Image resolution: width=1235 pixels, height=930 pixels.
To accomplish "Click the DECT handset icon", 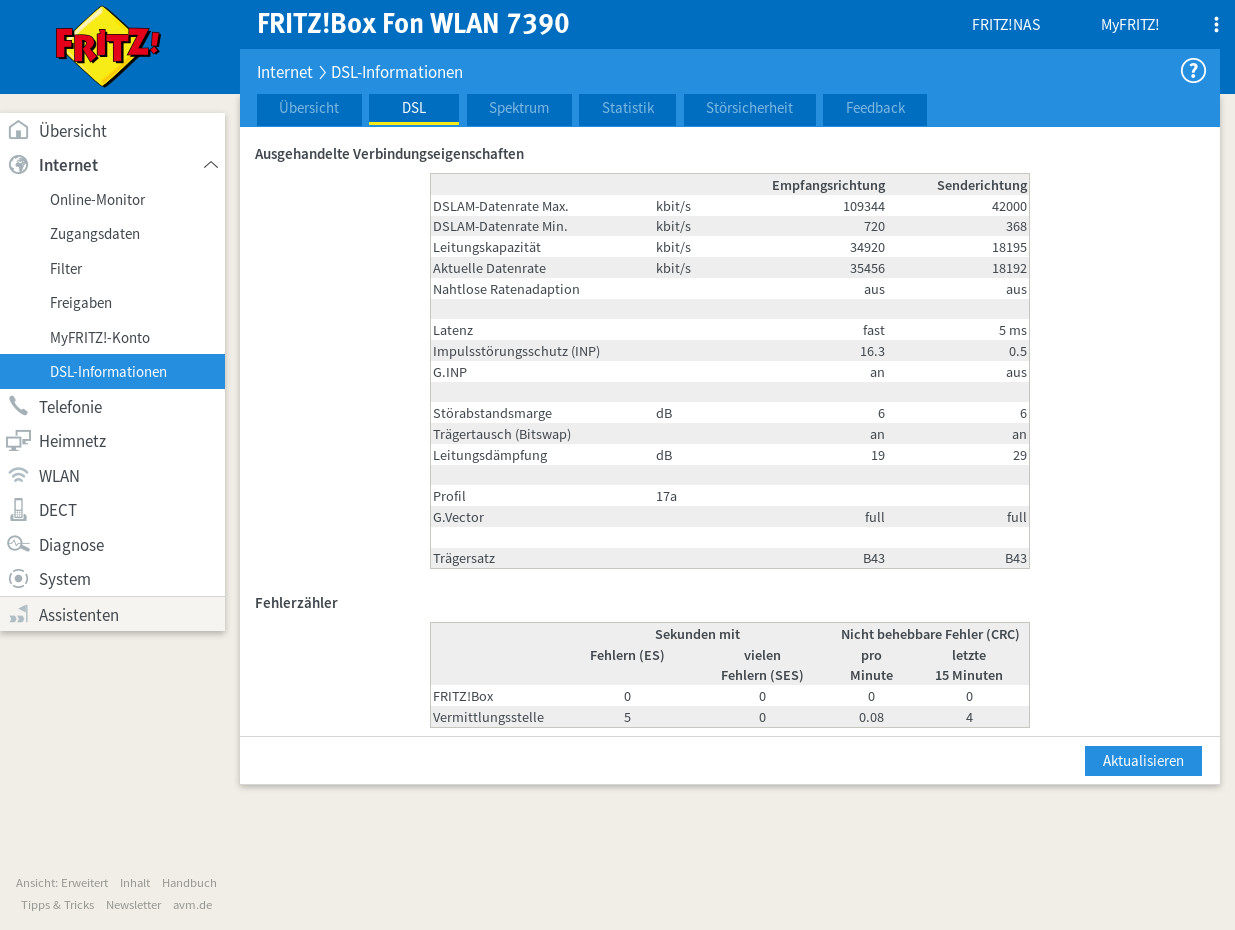I will click(18, 510).
